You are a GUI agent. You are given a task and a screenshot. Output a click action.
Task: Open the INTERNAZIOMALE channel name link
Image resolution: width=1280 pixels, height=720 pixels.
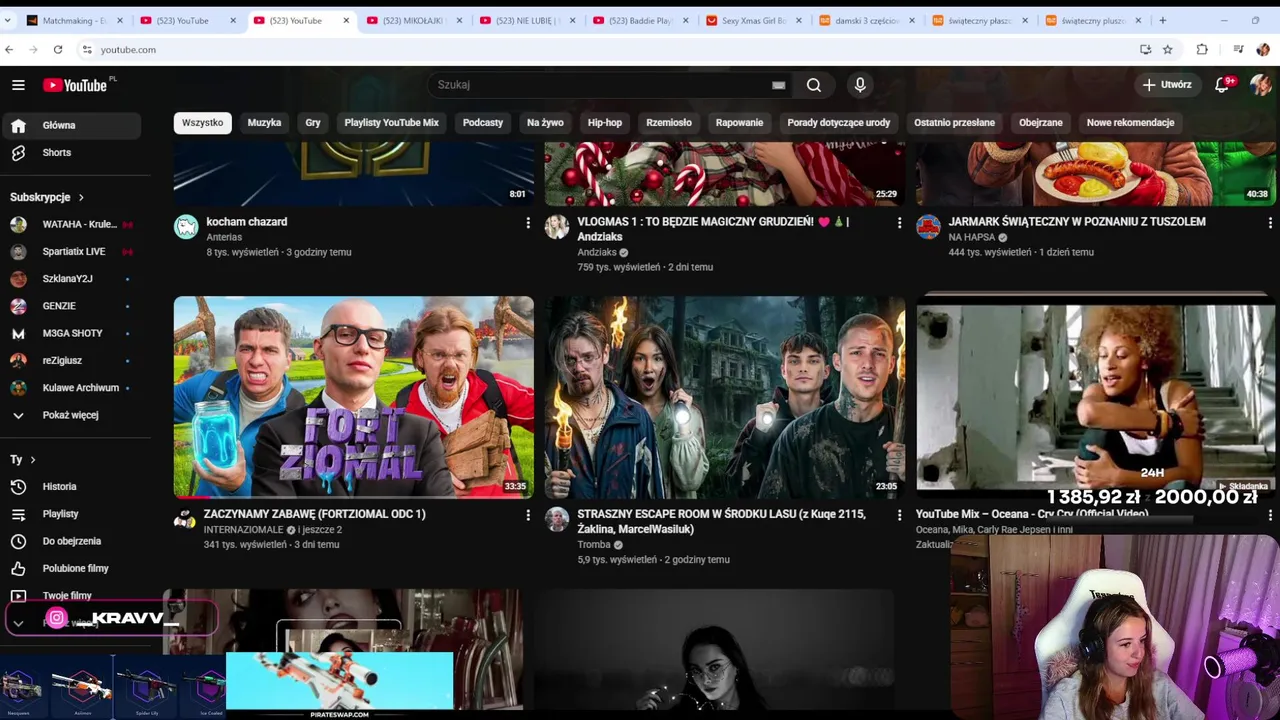click(244, 530)
